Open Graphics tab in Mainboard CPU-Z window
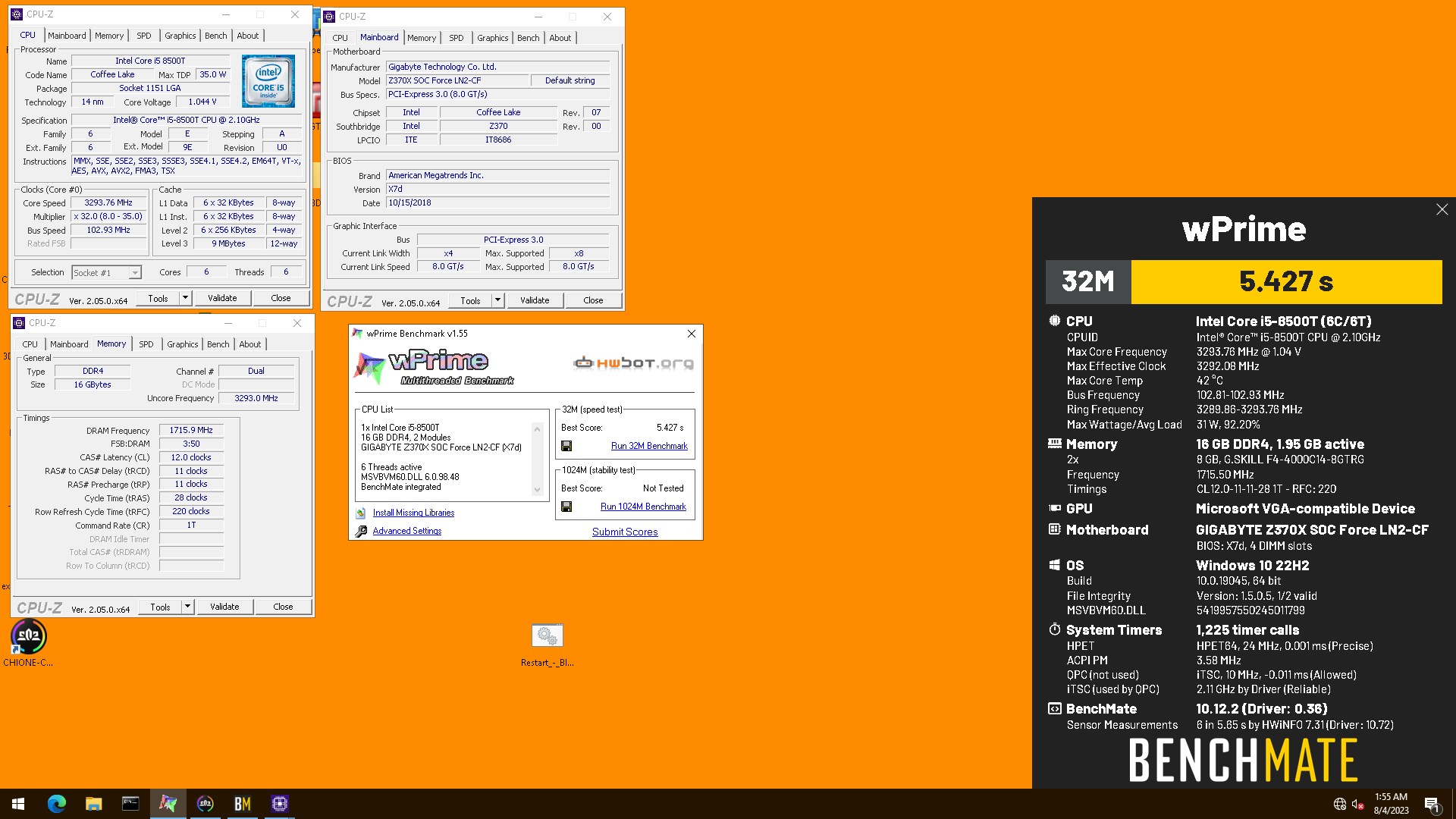Image resolution: width=1456 pixels, height=819 pixels. (493, 38)
